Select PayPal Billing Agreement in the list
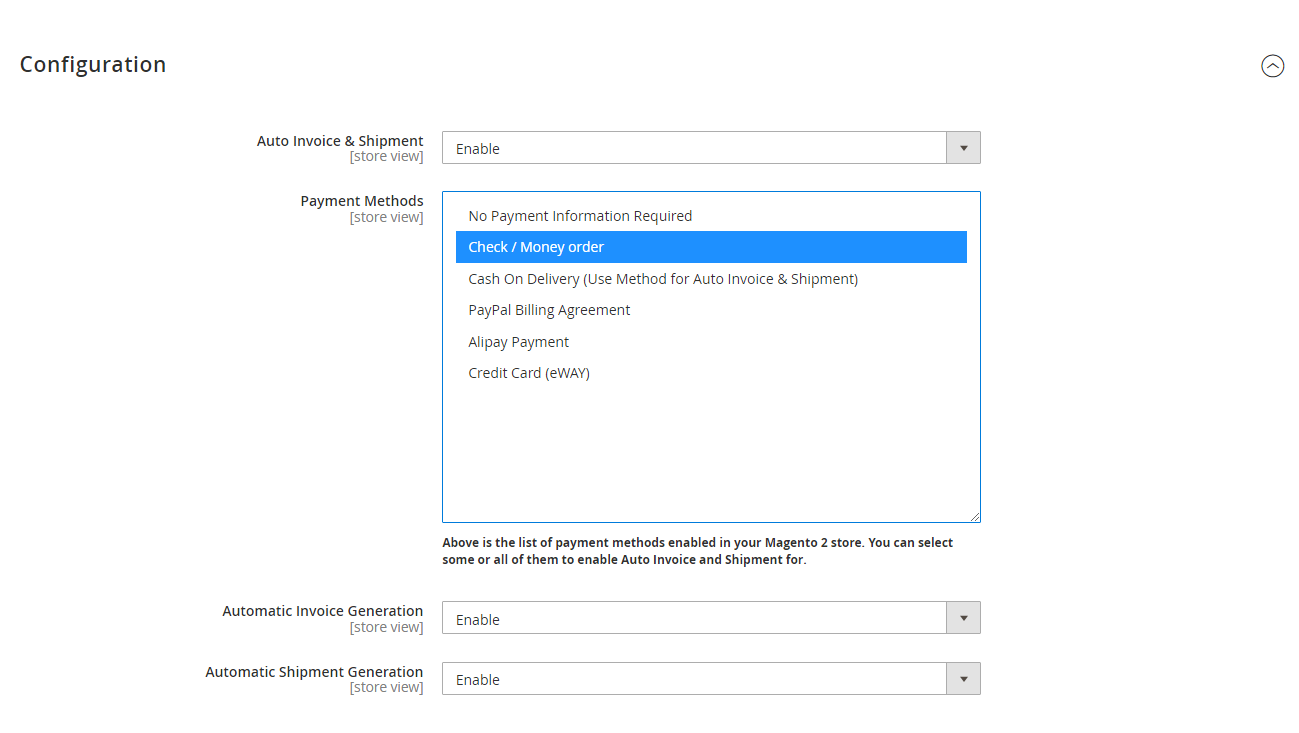Viewport: 1299px width, 733px height. 549,309
